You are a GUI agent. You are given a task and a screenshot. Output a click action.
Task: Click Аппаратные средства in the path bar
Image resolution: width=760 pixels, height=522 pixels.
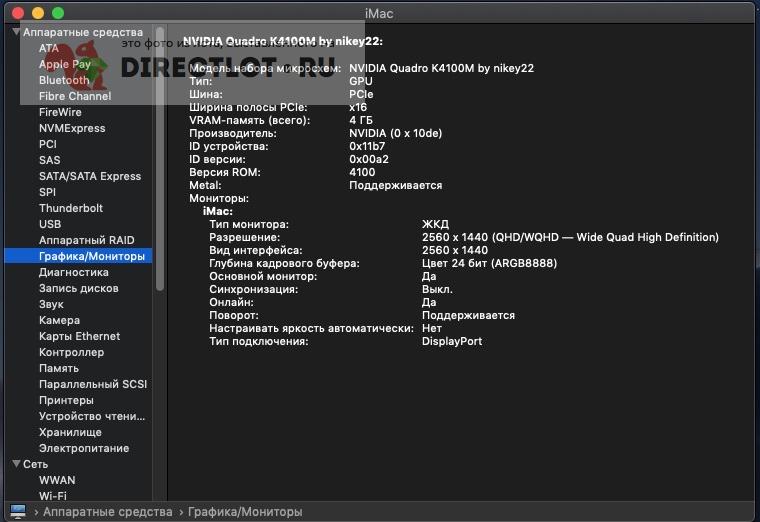coord(108,511)
